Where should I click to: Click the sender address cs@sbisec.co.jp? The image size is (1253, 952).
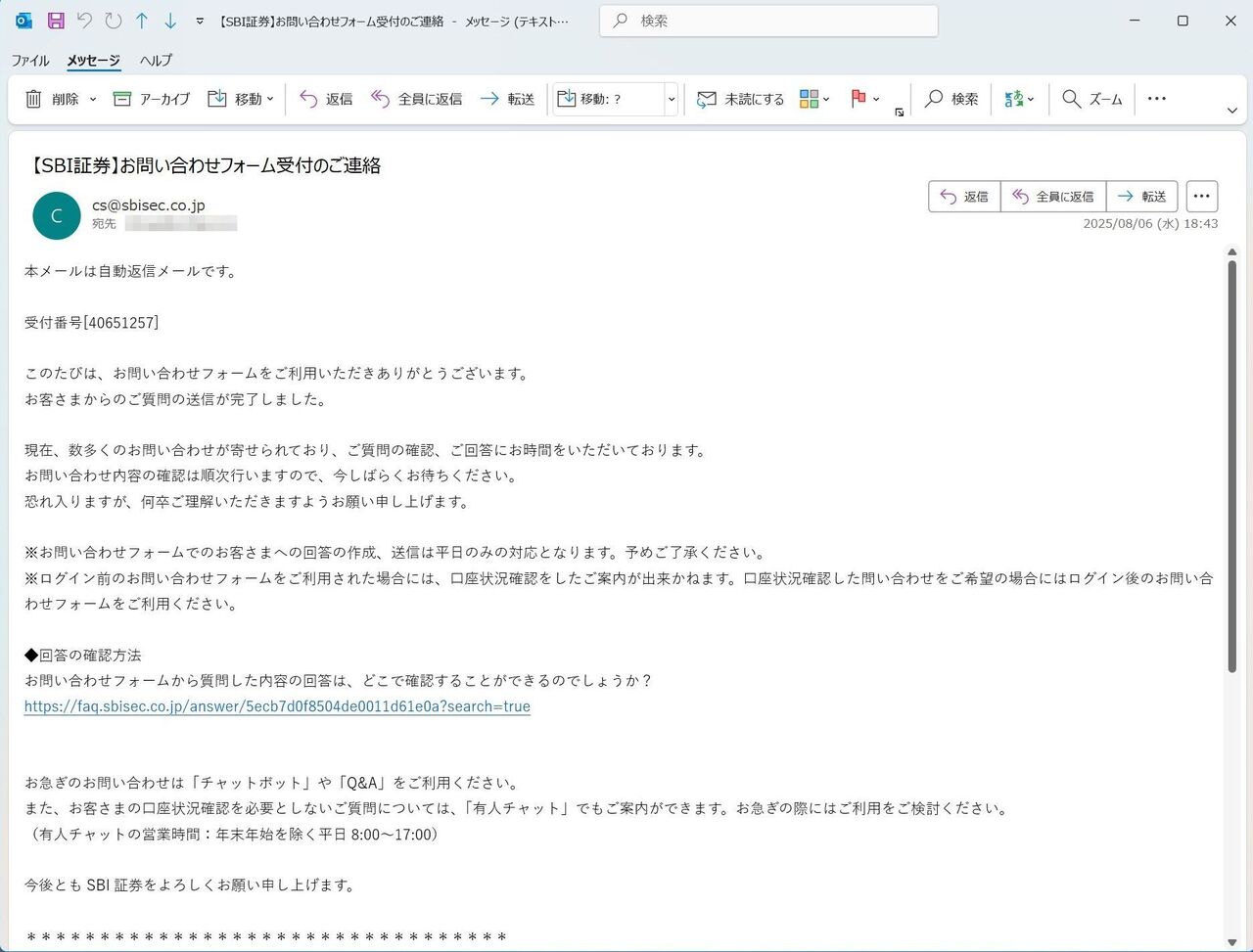pyautogui.click(x=149, y=205)
